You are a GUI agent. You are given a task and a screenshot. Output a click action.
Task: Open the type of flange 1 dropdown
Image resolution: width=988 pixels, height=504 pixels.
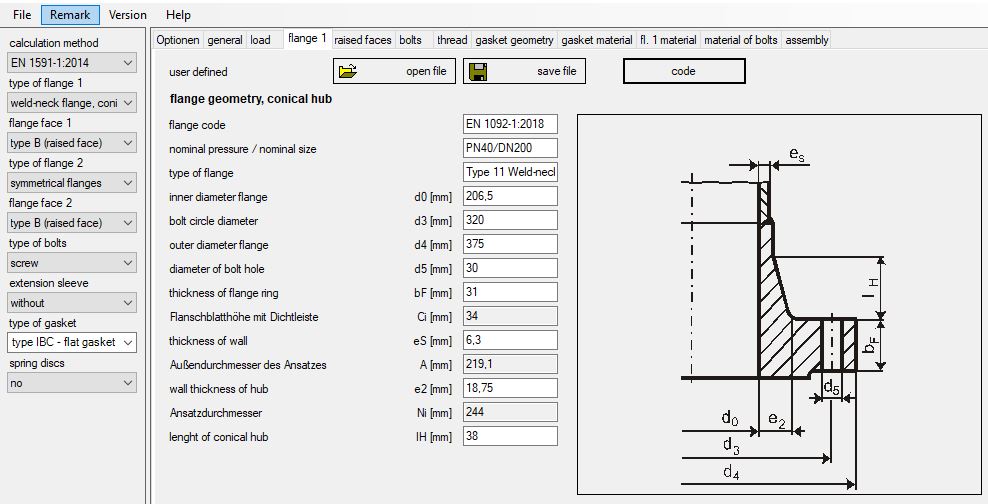click(72, 103)
